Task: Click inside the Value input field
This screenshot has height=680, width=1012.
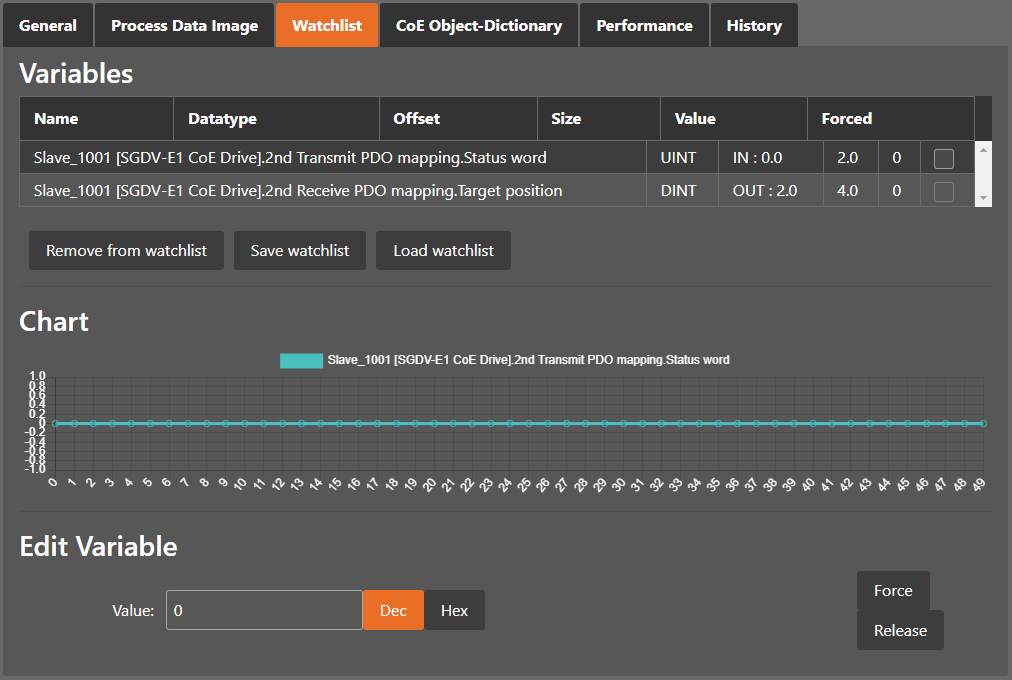Action: click(x=264, y=609)
